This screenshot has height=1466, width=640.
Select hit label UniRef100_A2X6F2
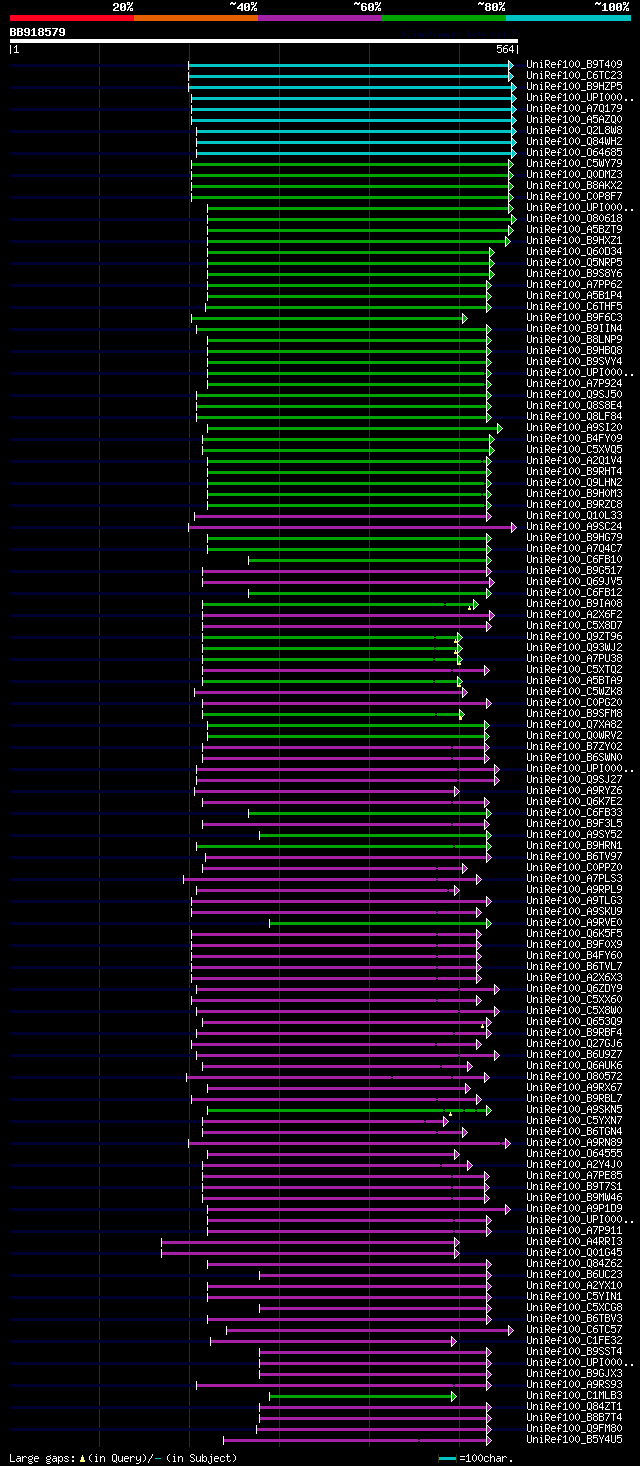pos(574,615)
